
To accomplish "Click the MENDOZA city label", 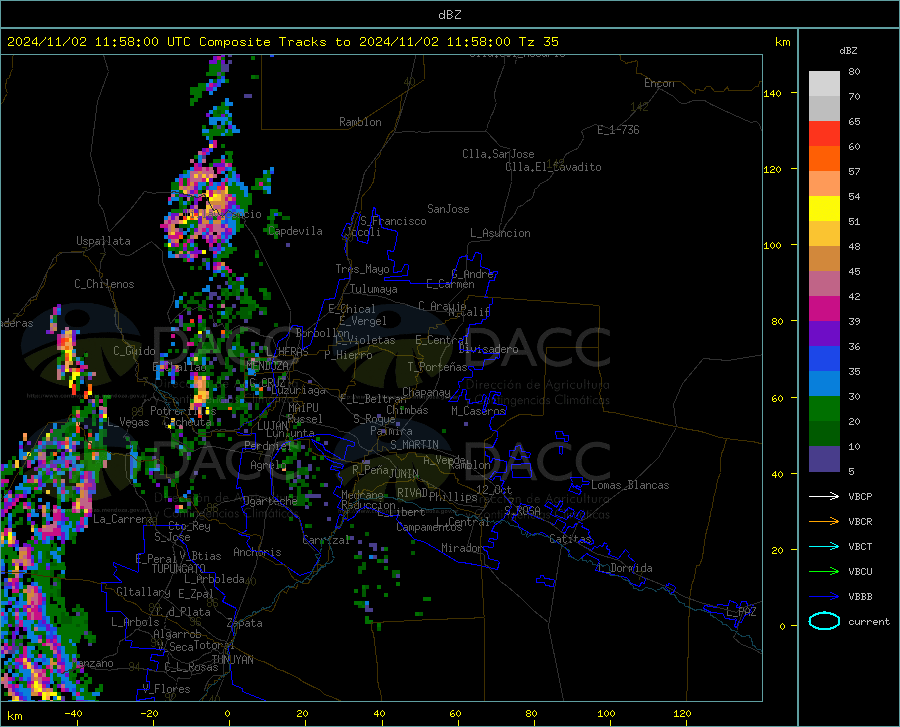I will tap(267, 365).
